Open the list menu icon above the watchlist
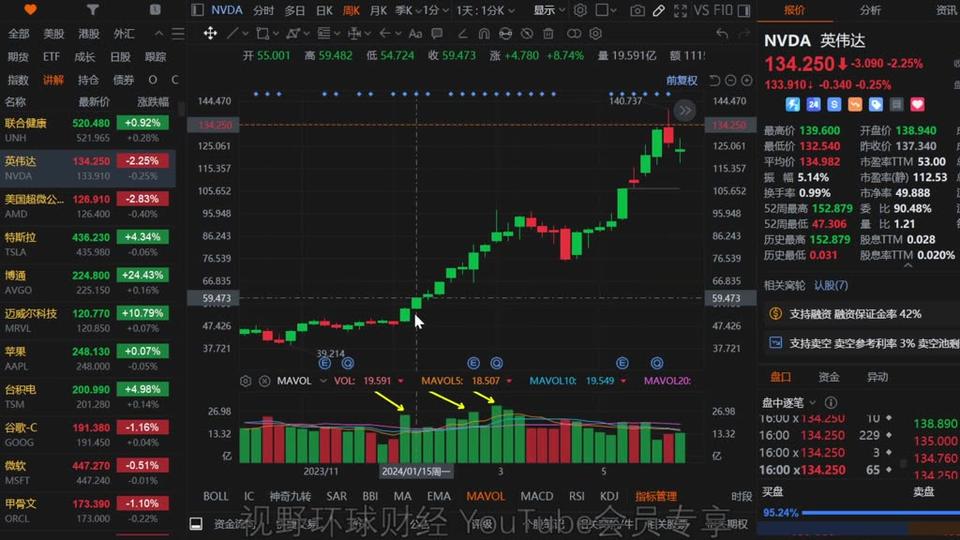The width and height of the screenshot is (960, 540). point(178,34)
